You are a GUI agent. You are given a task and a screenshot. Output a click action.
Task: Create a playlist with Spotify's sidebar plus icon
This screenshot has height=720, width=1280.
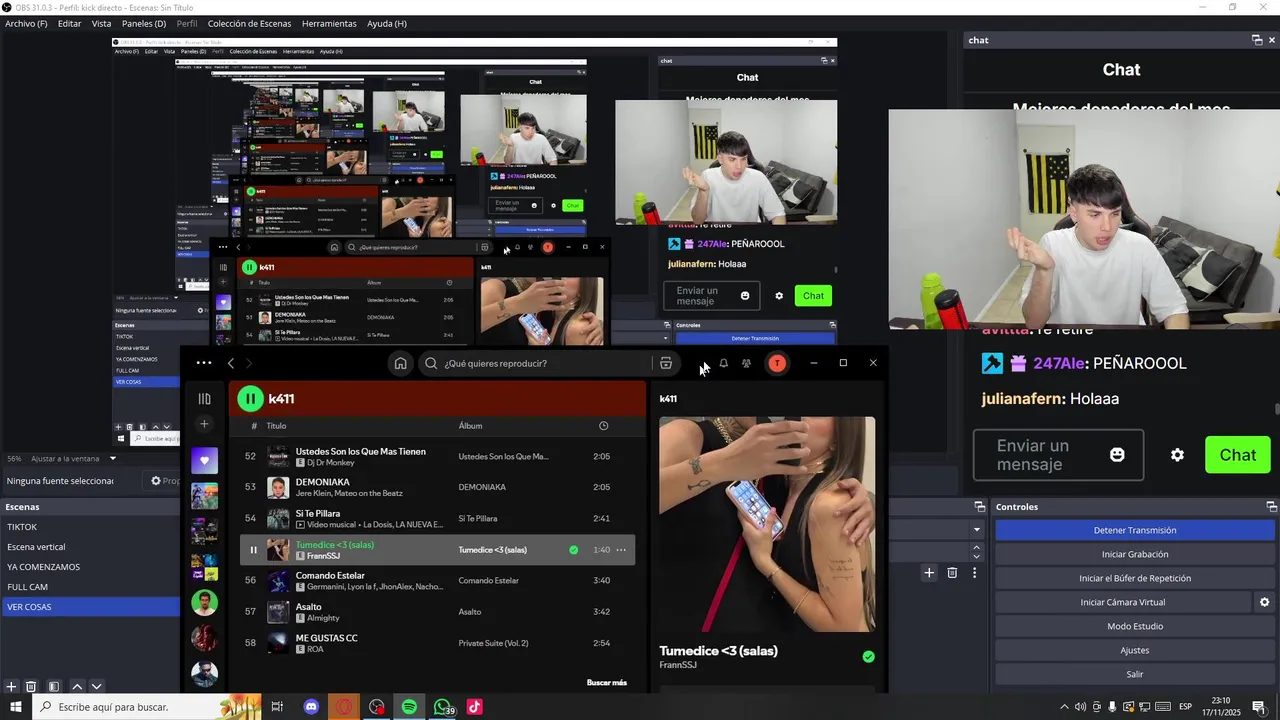pyautogui.click(x=204, y=424)
